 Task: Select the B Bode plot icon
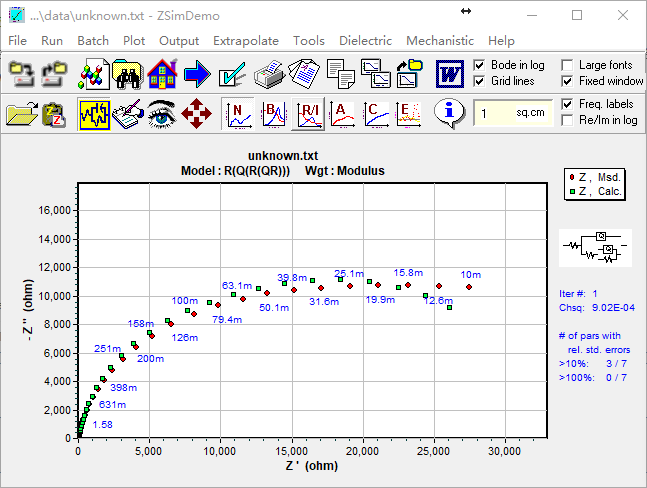(274, 114)
